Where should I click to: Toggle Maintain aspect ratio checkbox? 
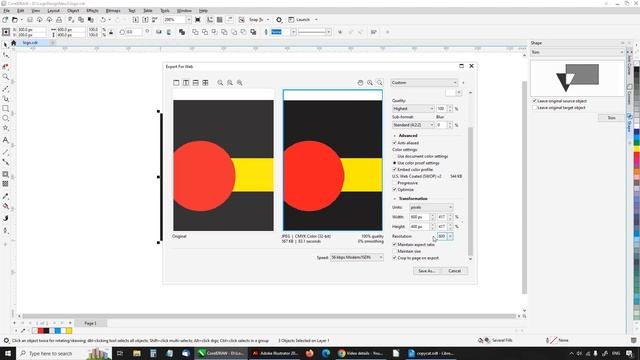[394, 244]
